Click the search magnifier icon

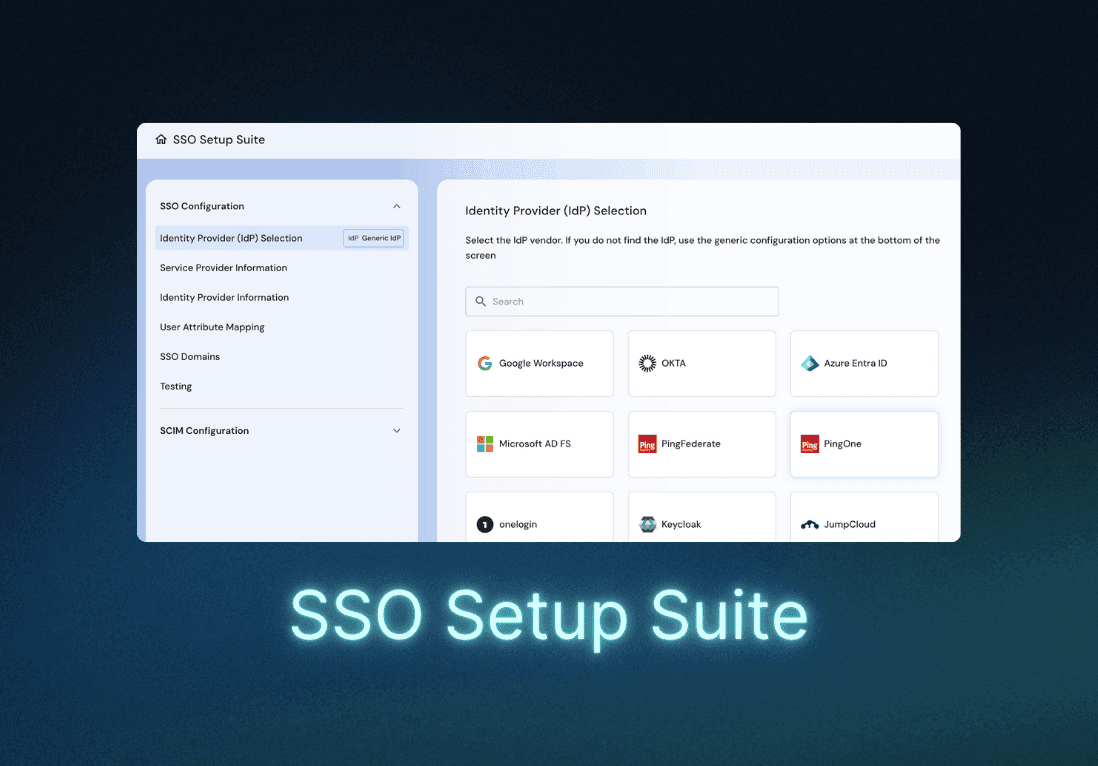click(x=481, y=301)
